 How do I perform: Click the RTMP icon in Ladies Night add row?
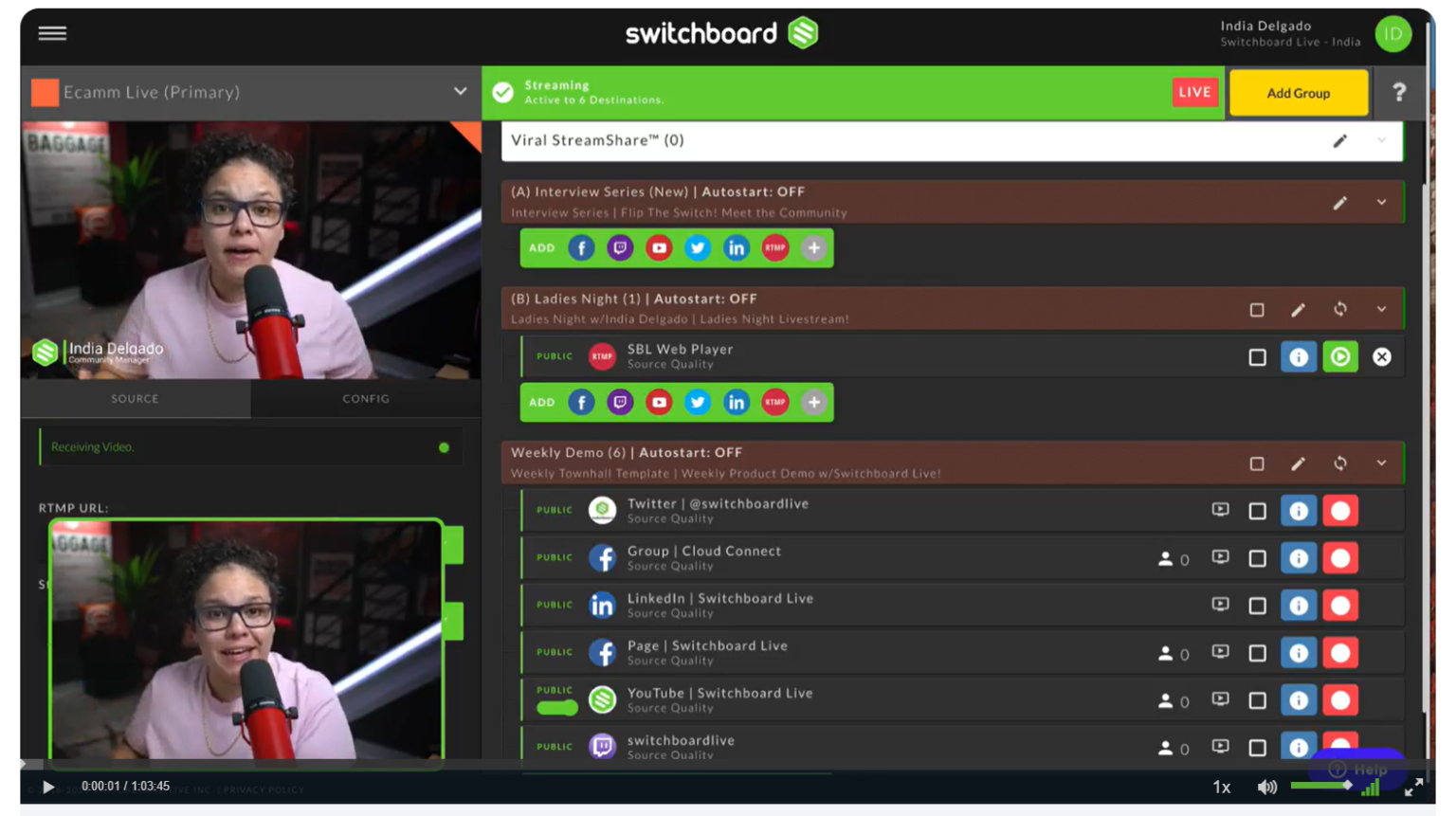tap(775, 402)
